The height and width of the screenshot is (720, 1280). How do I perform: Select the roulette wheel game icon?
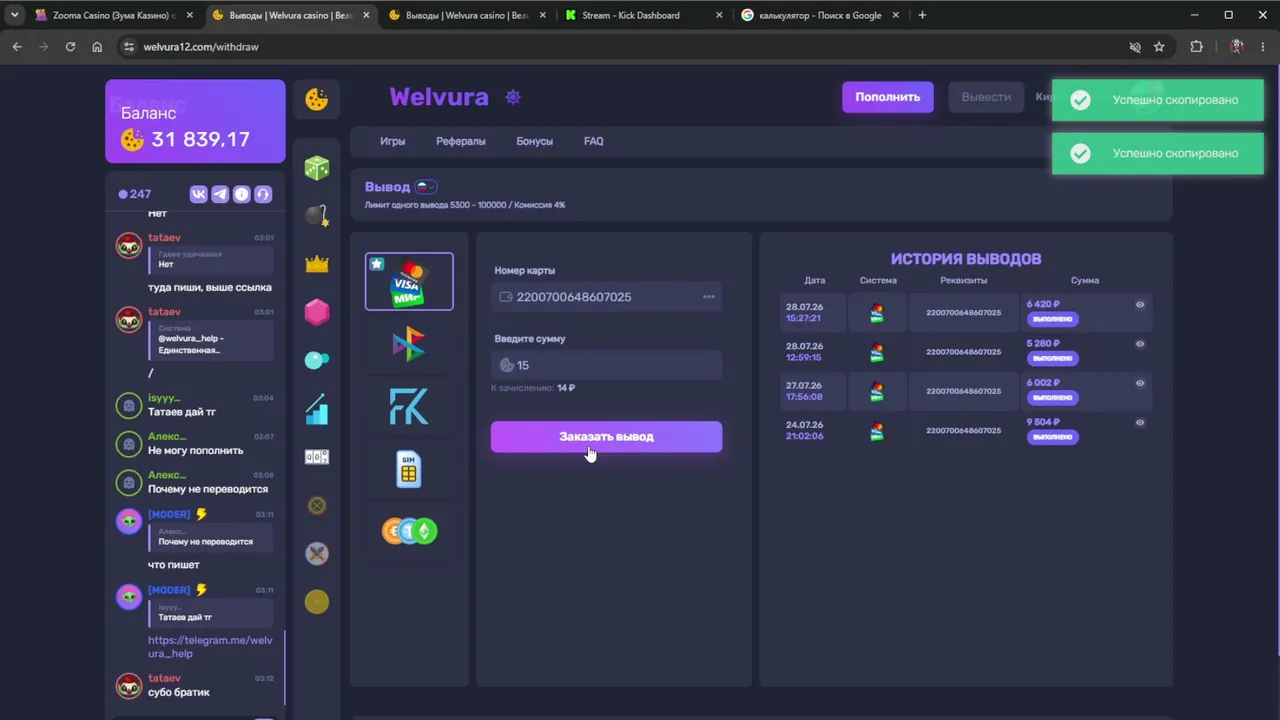(x=317, y=505)
